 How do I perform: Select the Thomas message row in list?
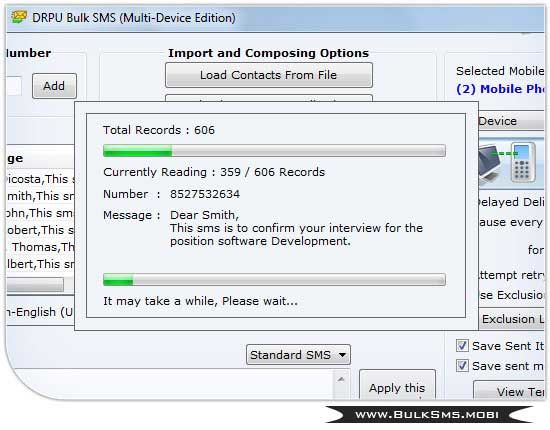(40, 247)
